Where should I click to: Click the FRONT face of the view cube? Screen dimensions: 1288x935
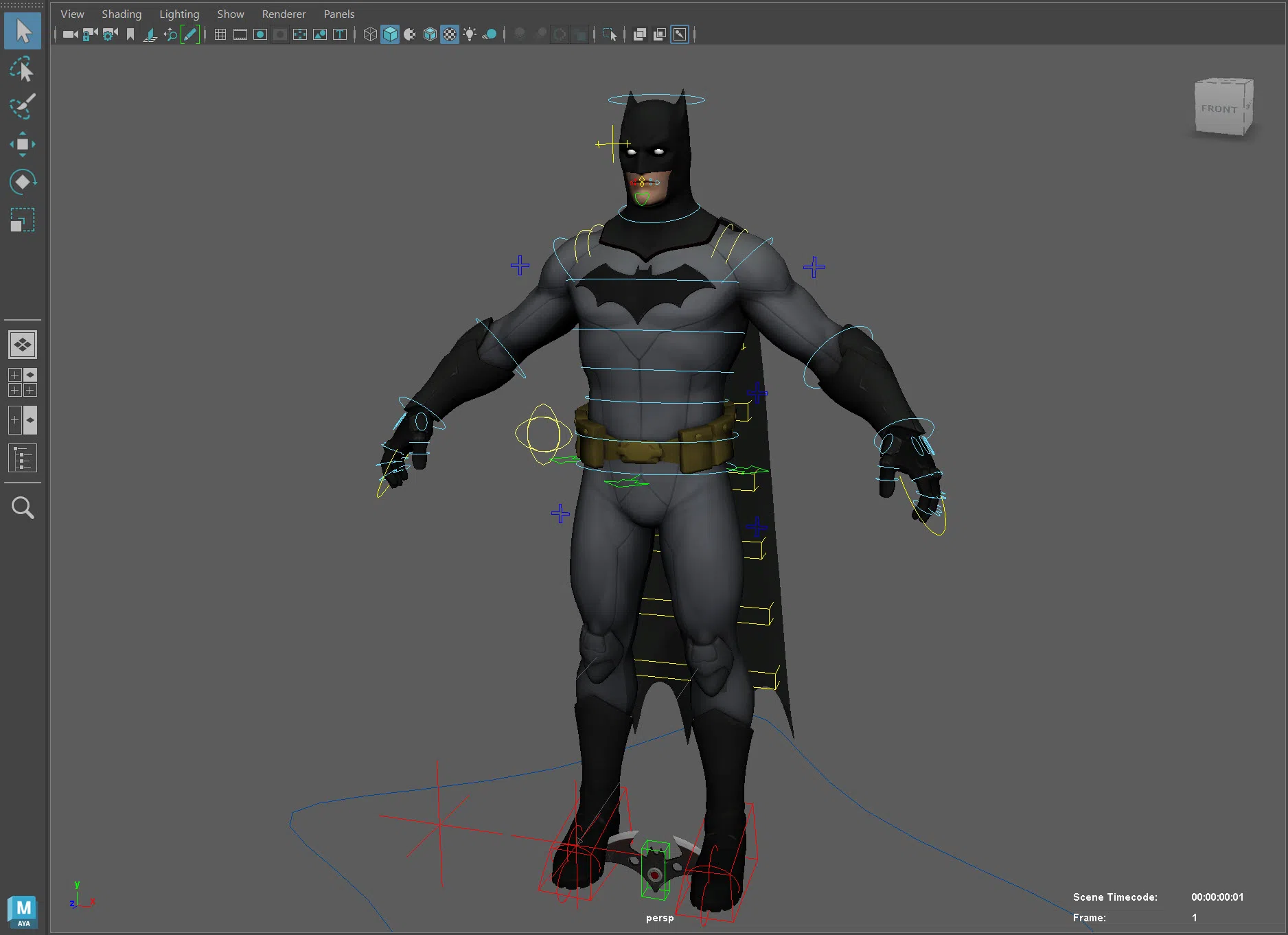coord(1219,109)
